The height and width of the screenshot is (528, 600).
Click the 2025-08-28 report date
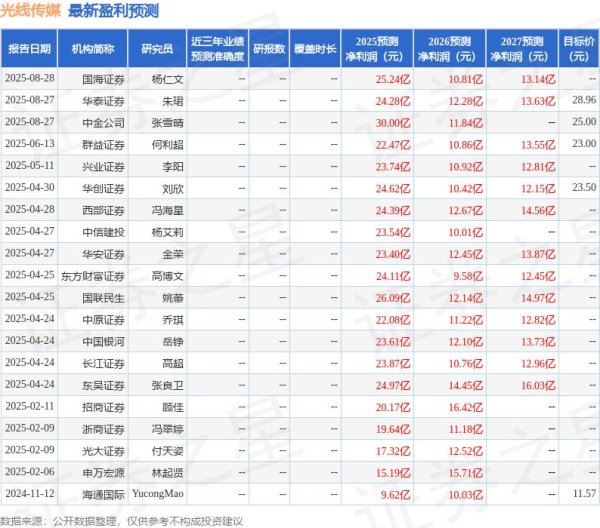pyautogui.click(x=30, y=78)
